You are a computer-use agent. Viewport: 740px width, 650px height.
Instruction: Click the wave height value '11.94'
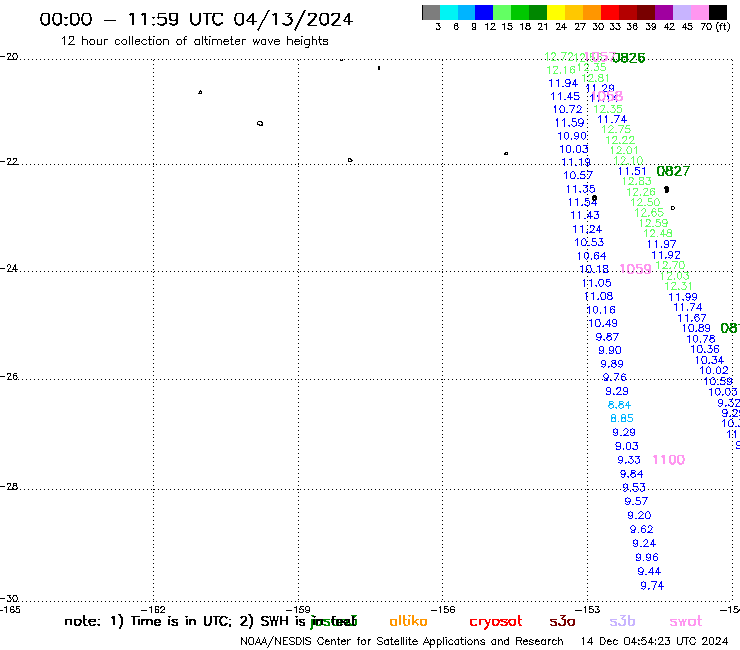tap(563, 84)
